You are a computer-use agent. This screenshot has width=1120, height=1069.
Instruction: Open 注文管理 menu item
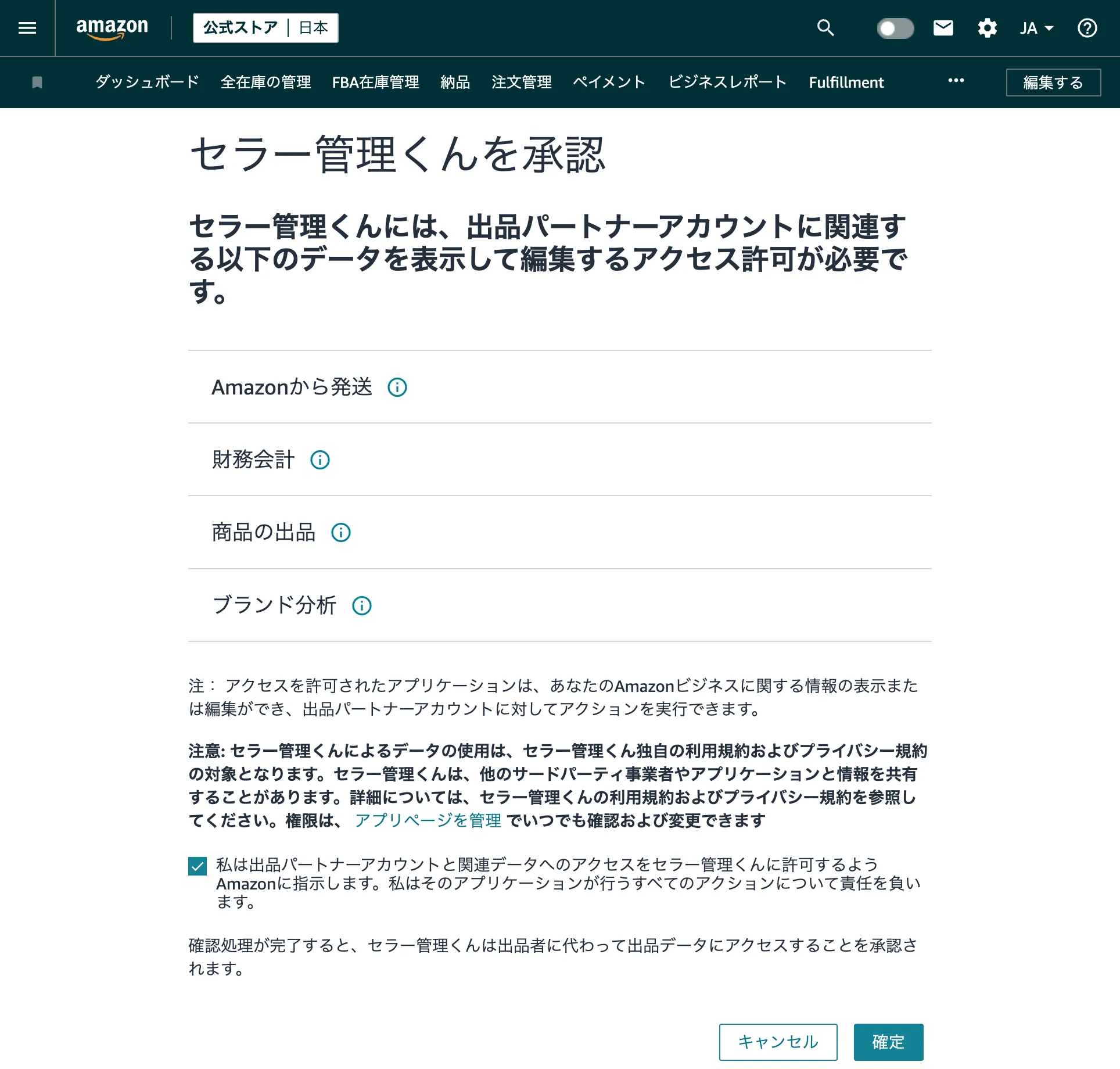522,82
